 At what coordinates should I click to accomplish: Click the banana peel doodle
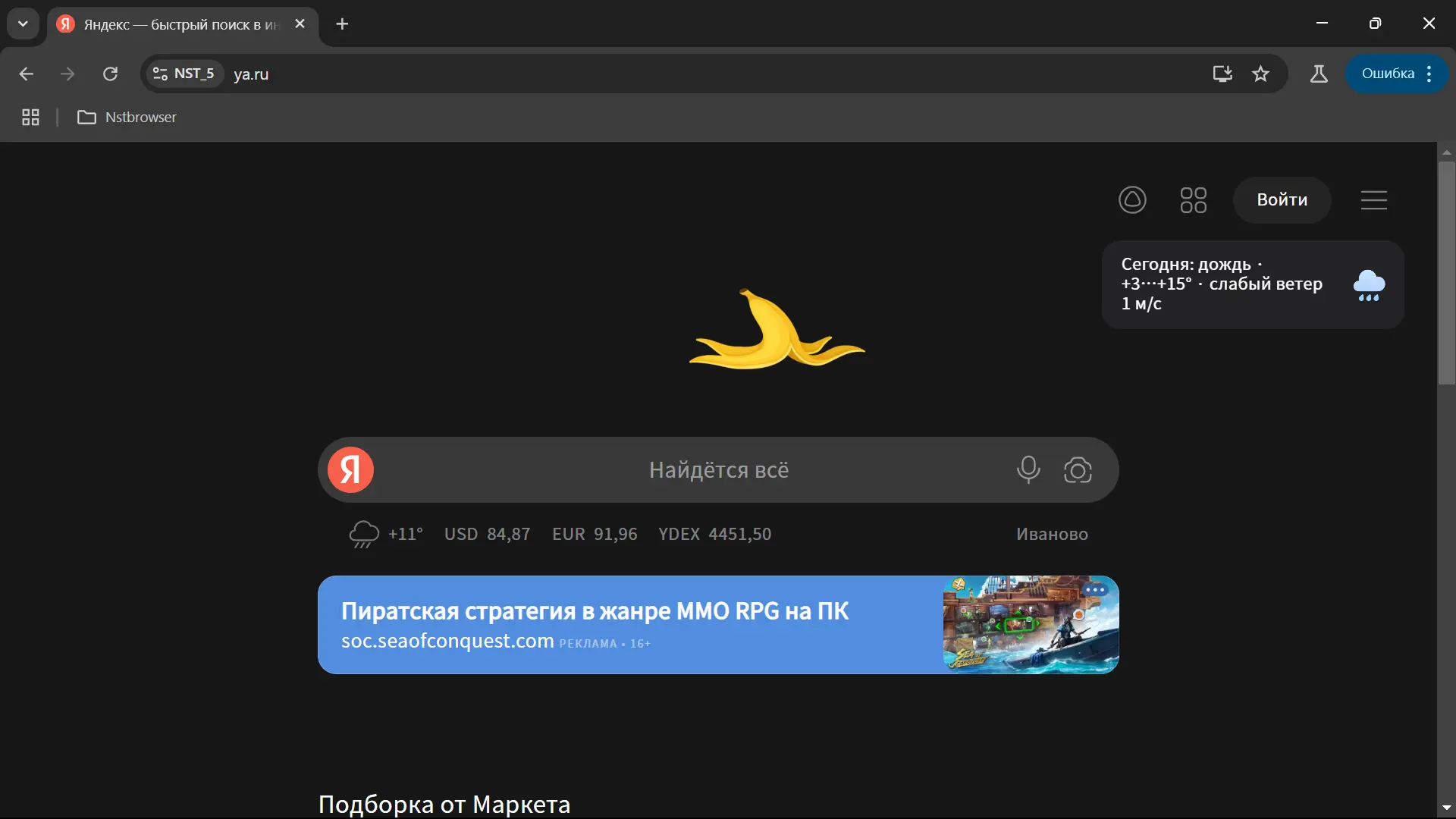(777, 330)
